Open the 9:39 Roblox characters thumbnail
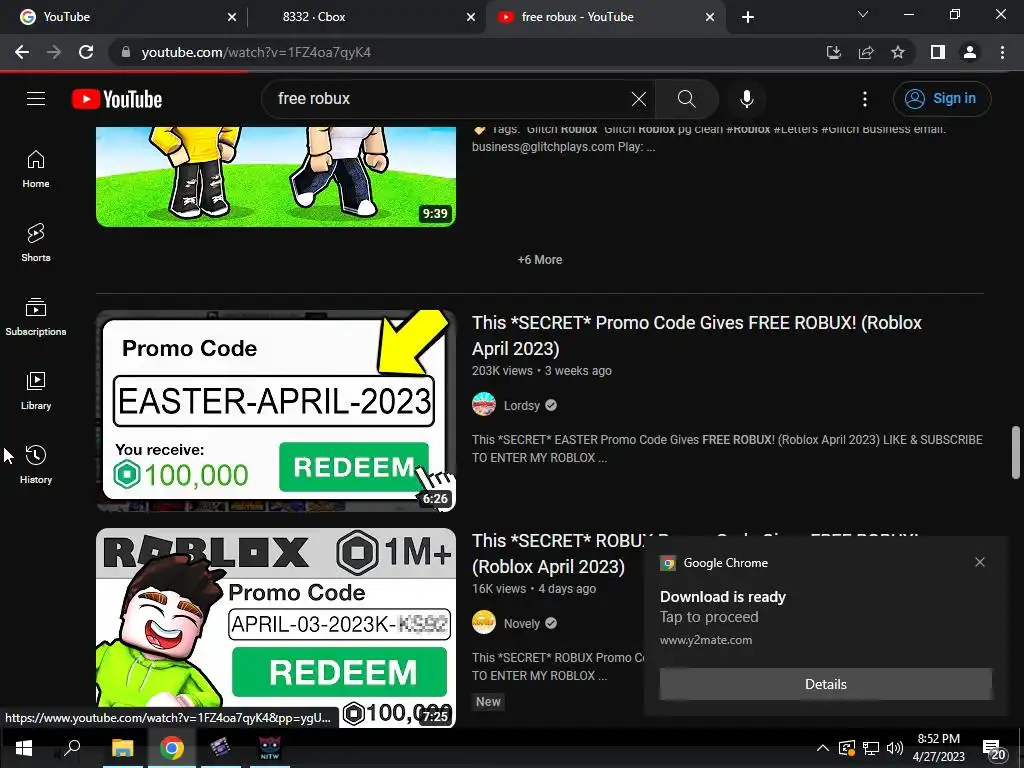Screen dimensions: 1024x768 276,176
